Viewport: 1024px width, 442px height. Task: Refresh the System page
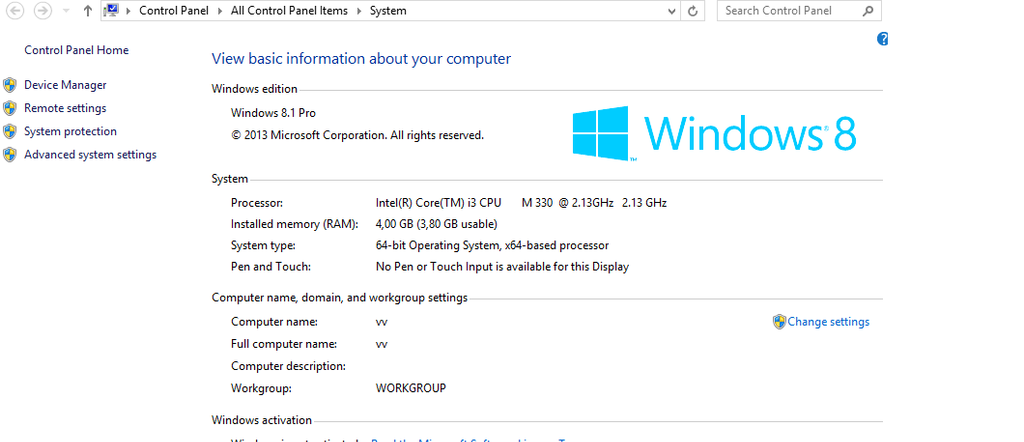(693, 11)
